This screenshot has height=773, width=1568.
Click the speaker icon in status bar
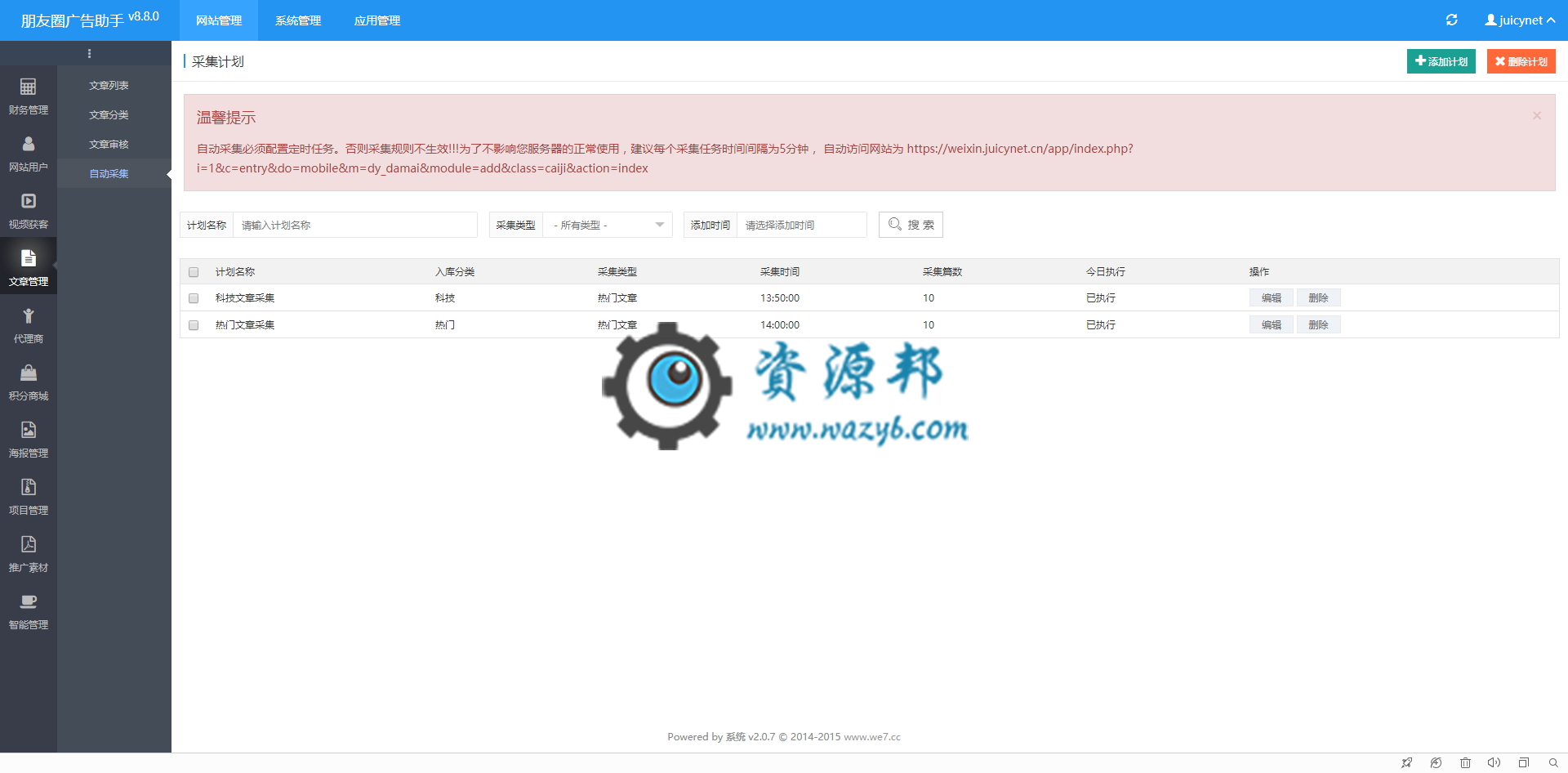click(x=1494, y=763)
